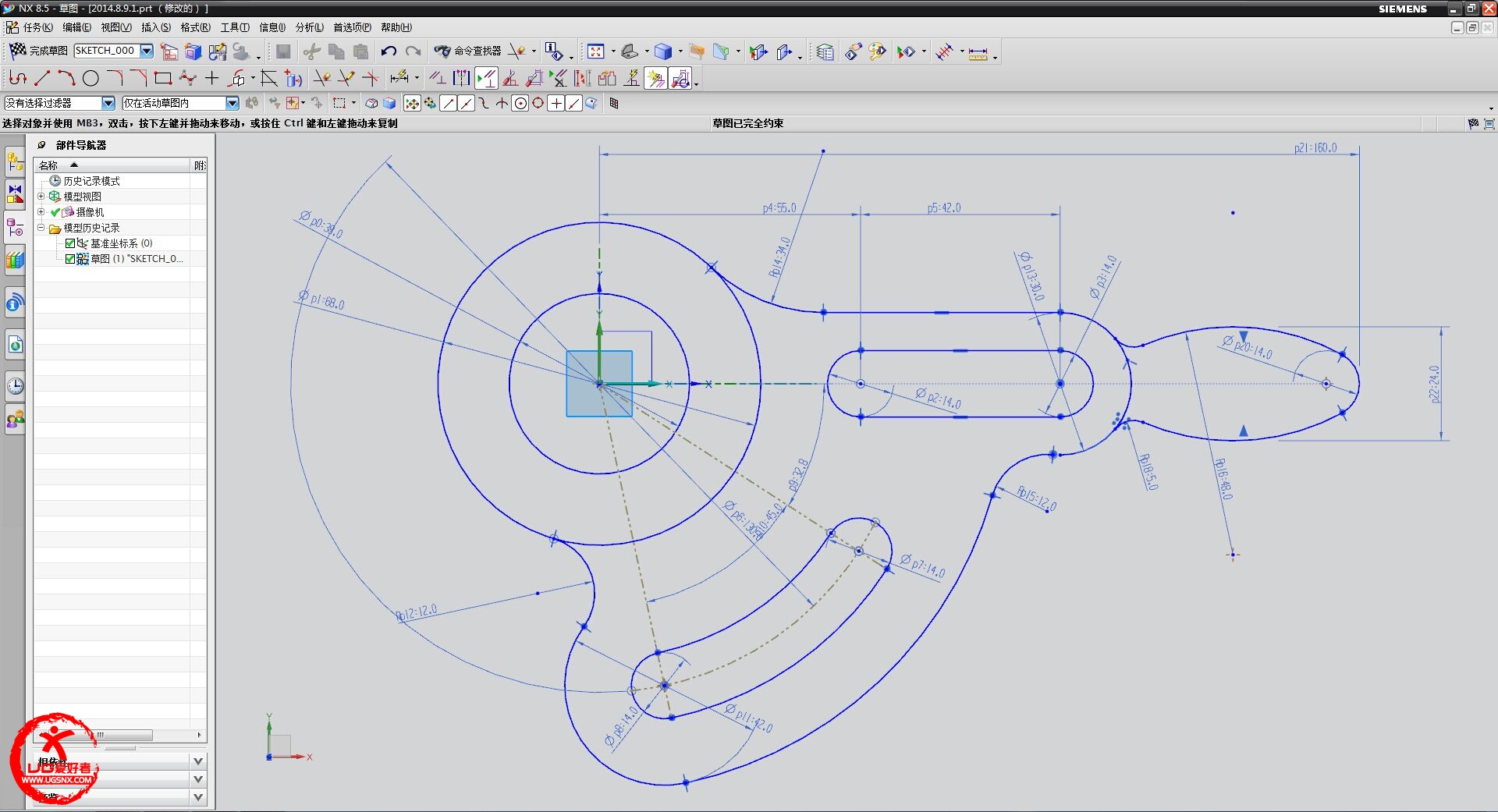Select the Quick Extend tool

(346, 78)
